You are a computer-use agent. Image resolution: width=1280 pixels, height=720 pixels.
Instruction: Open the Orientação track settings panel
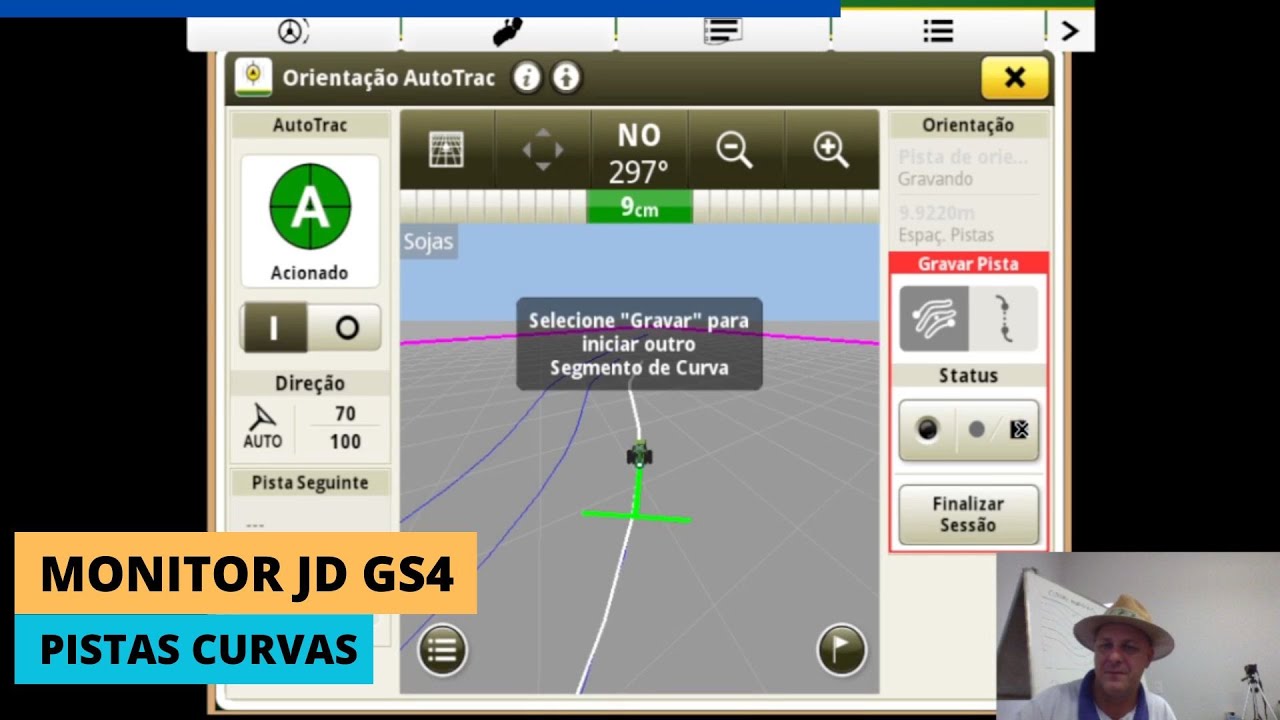[968, 125]
